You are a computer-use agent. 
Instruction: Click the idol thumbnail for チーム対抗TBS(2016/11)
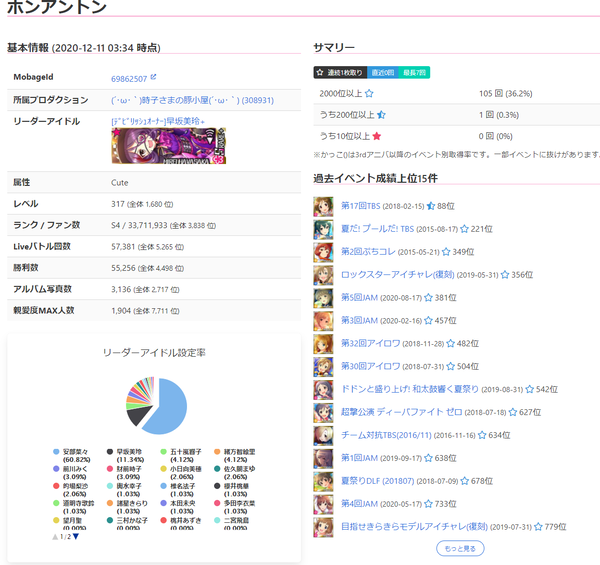coord(323,436)
